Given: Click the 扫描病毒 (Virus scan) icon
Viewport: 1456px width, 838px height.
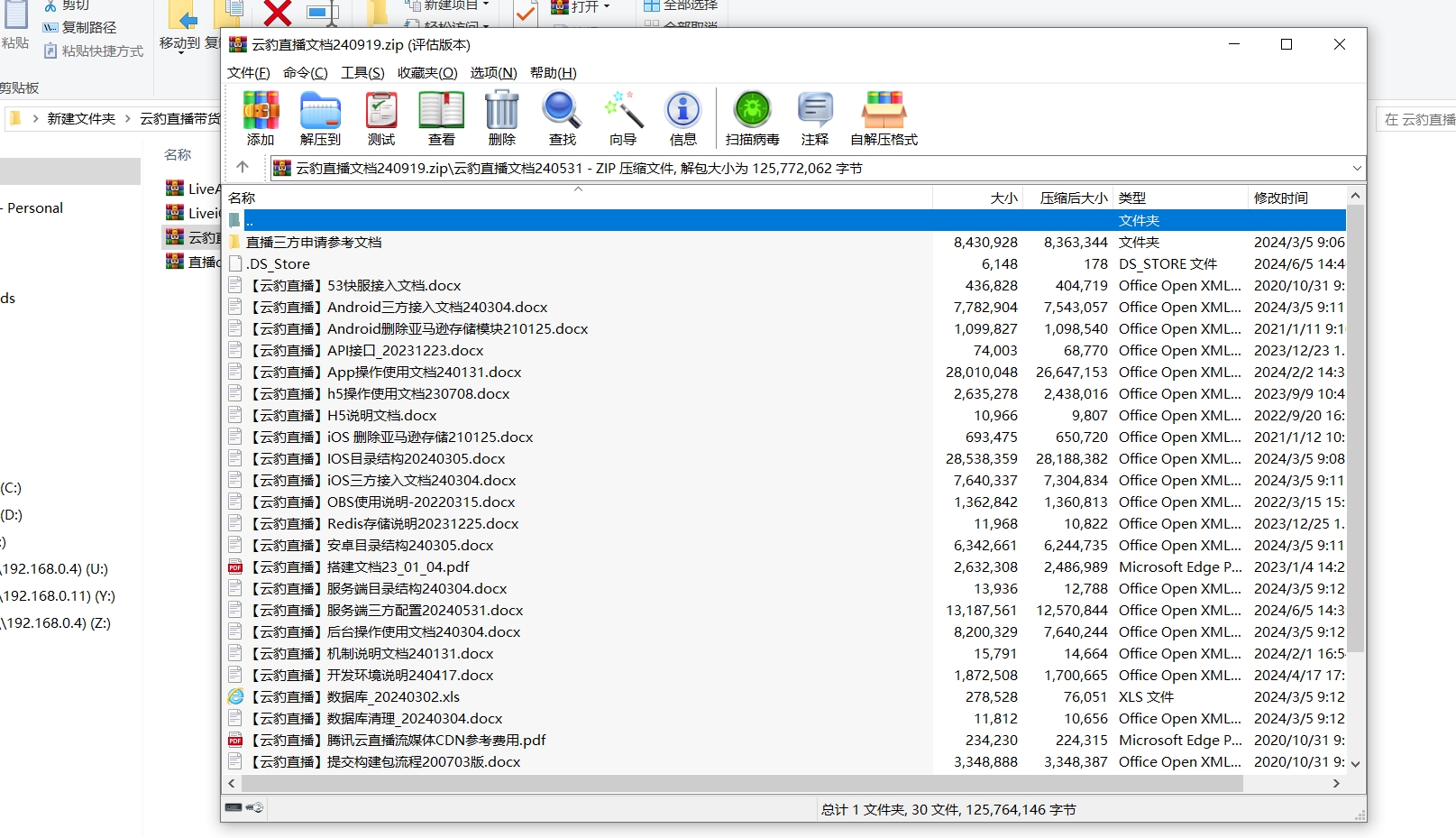Looking at the screenshot, I should pyautogui.click(x=752, y=118).
